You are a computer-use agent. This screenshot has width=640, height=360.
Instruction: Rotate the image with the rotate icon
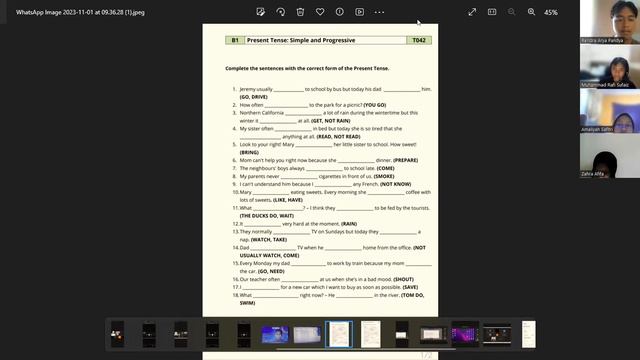point(280,12)
